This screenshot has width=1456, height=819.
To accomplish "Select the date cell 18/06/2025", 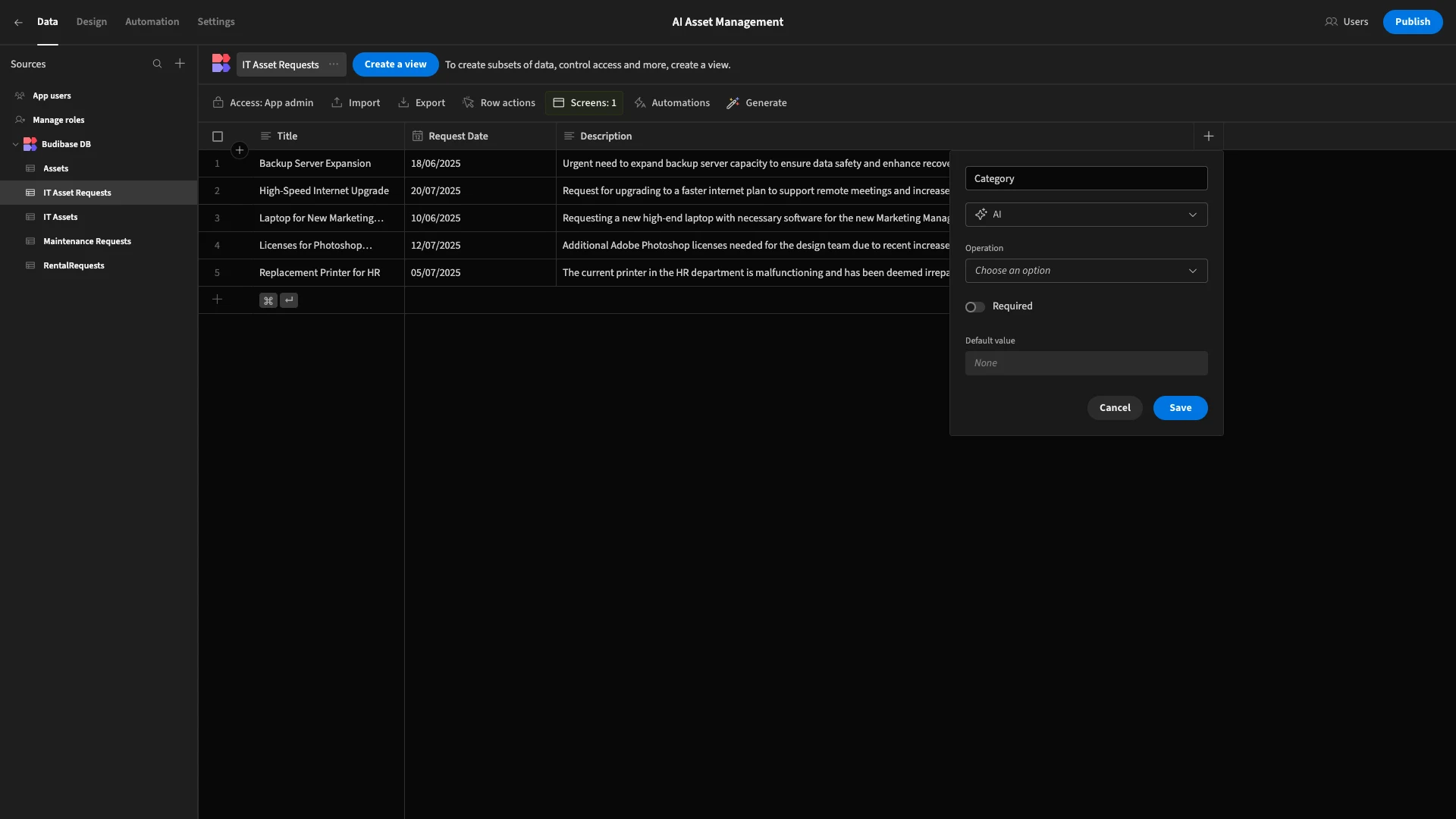I will click(480, 164).
